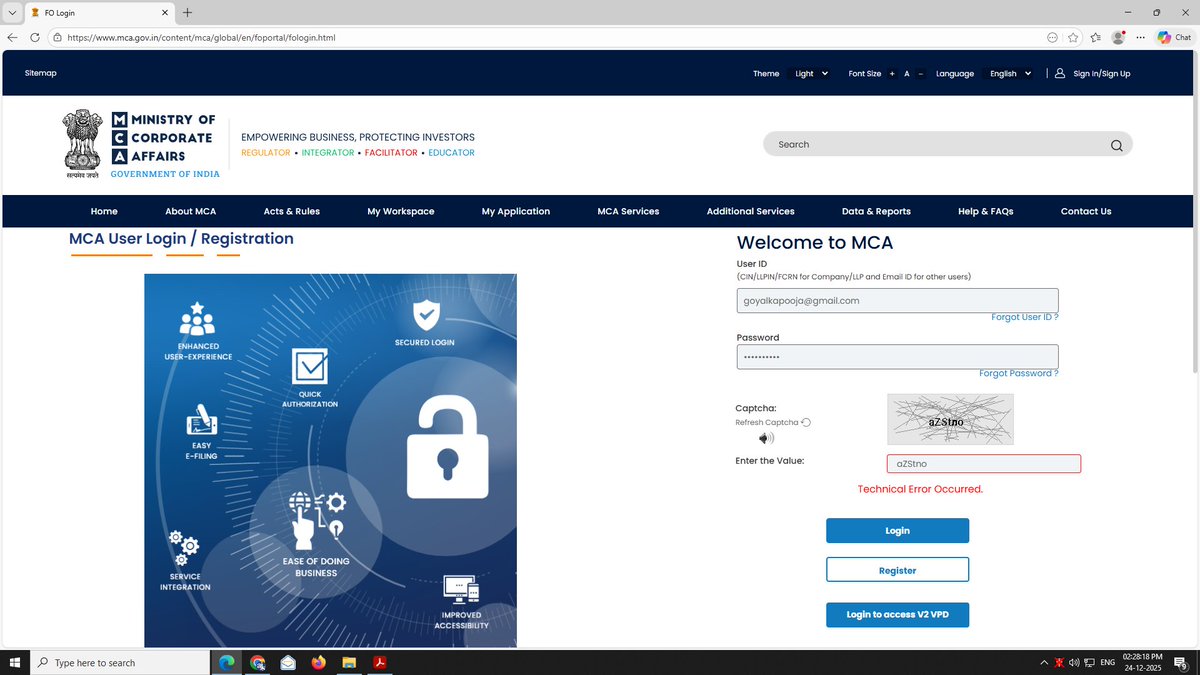The width and height of the screenshot is (1200, 675).
Task: Open the Language English dropdown
Action: tap(1010, 74)
